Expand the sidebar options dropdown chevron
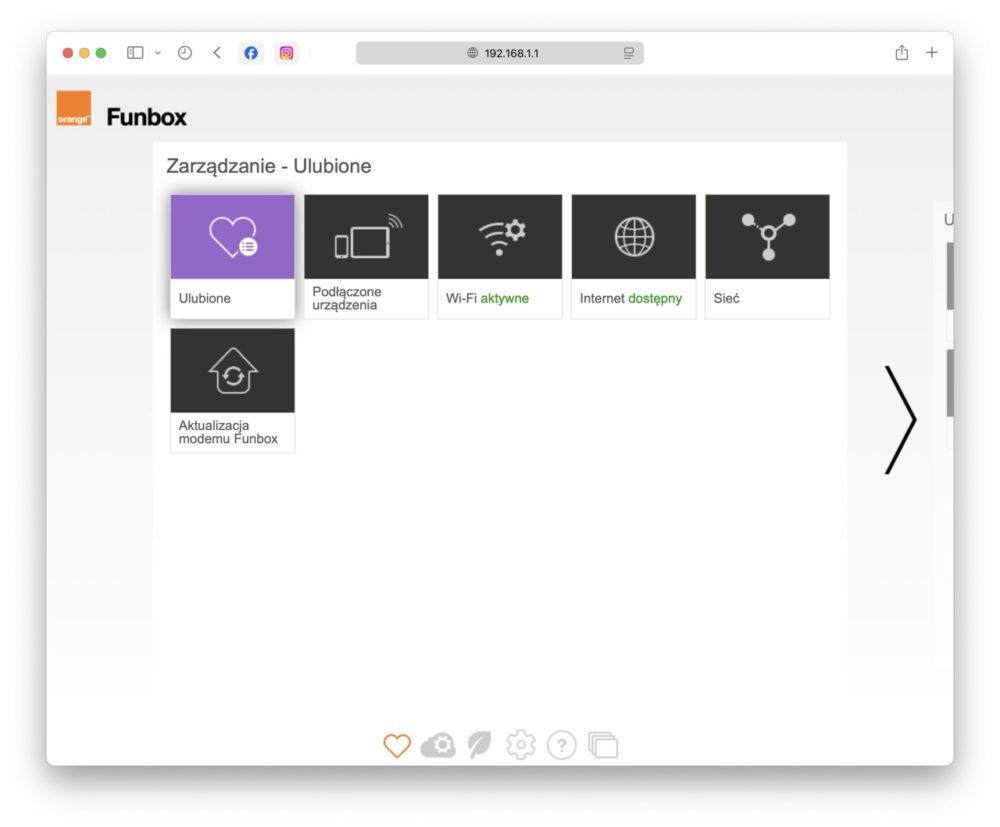Screen dimensions: 1000x827 click(158, 53)
